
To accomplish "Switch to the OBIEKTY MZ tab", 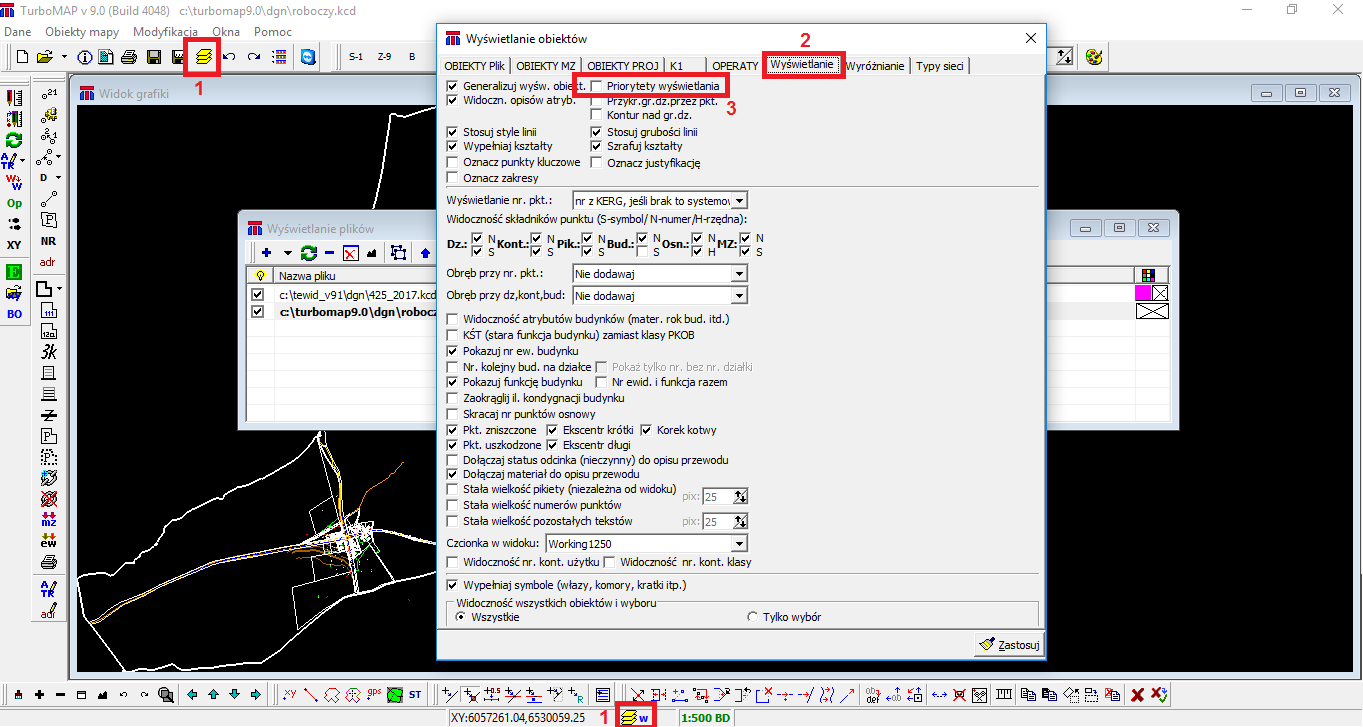I will point(546,66).
